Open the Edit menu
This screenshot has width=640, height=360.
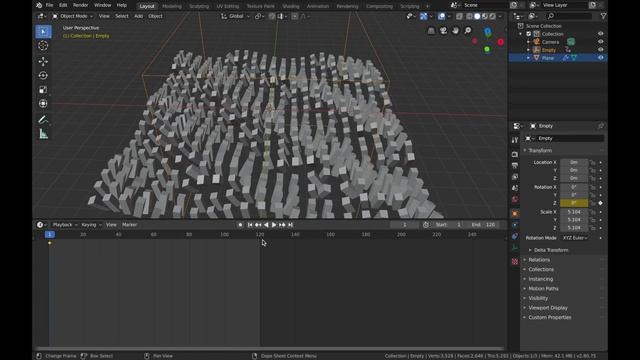pyautogui.click(x=63, y=5)
